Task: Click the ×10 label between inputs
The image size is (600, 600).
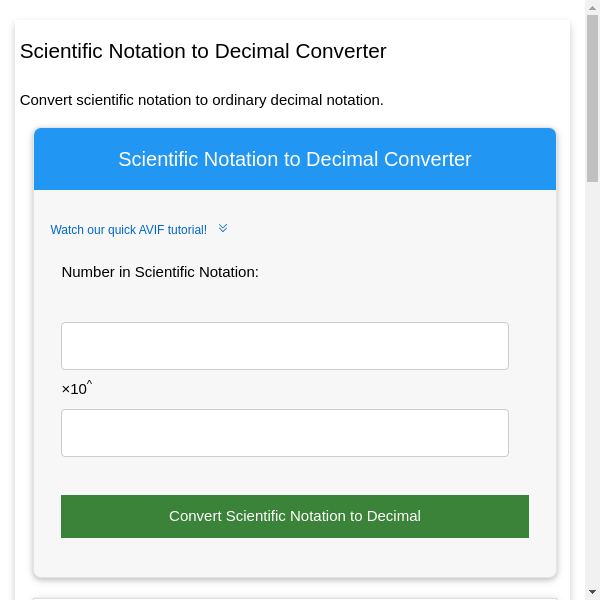Action: 74,389
